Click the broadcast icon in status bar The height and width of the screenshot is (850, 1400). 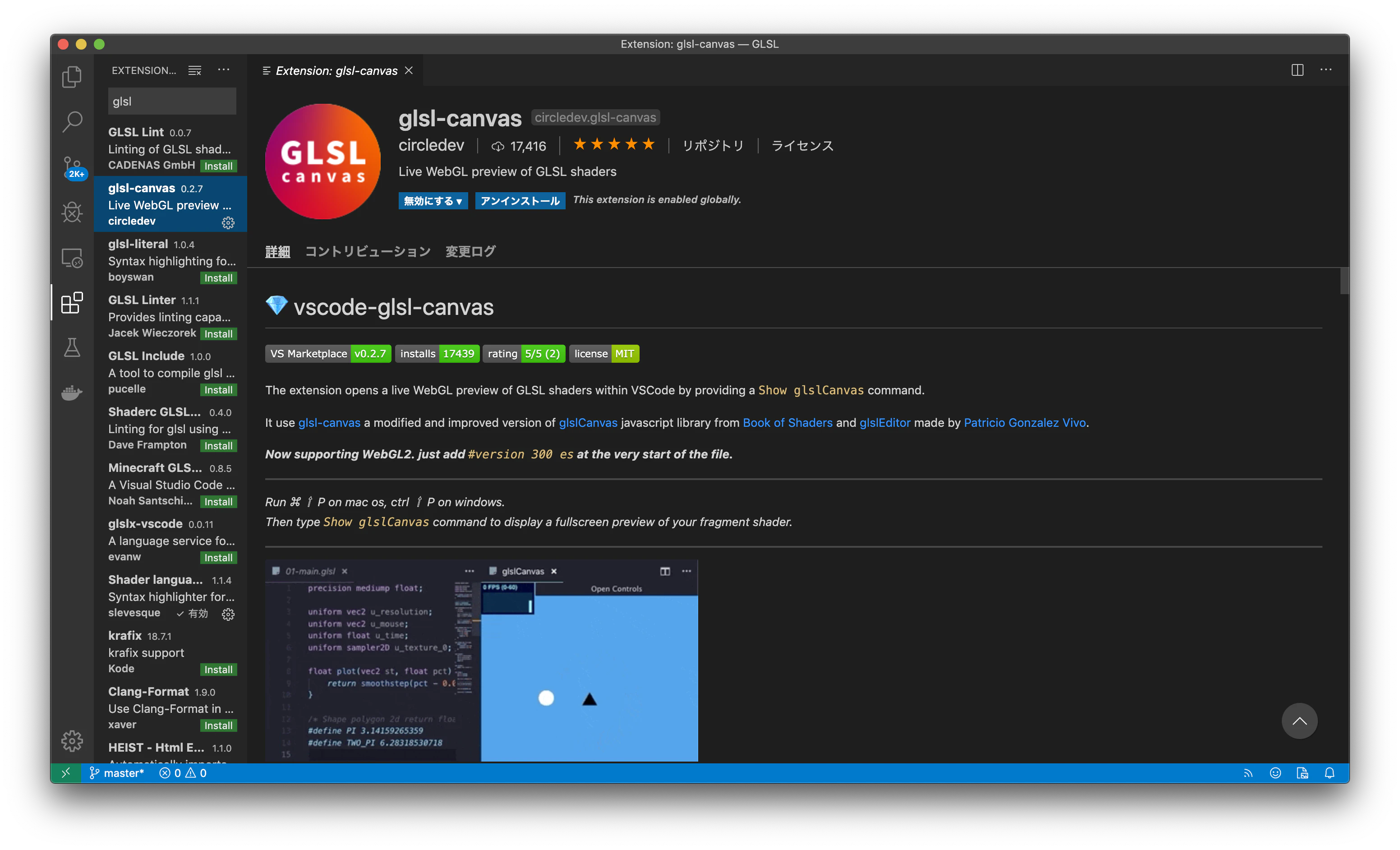tap(1248, 773)
